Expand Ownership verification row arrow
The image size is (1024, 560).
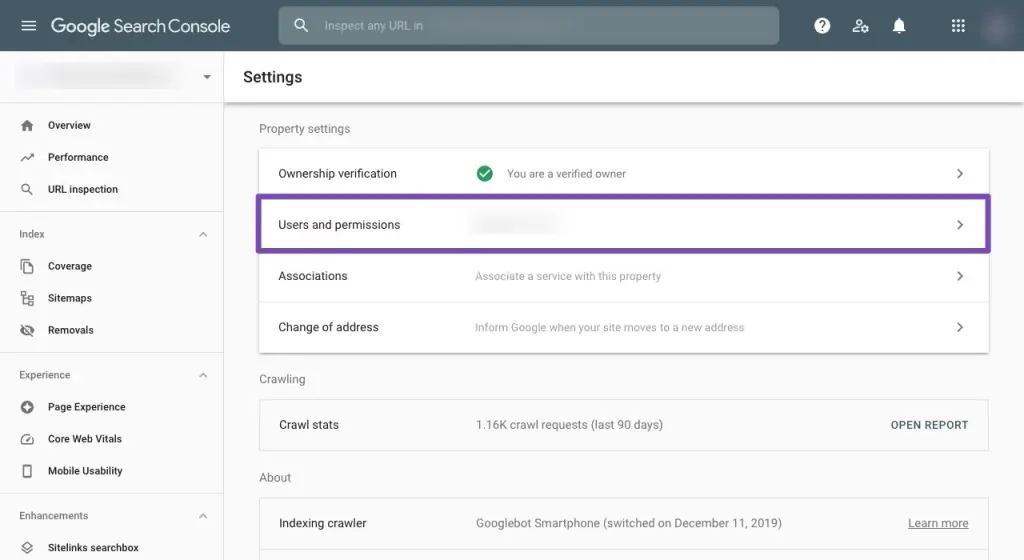click(960, 174)
